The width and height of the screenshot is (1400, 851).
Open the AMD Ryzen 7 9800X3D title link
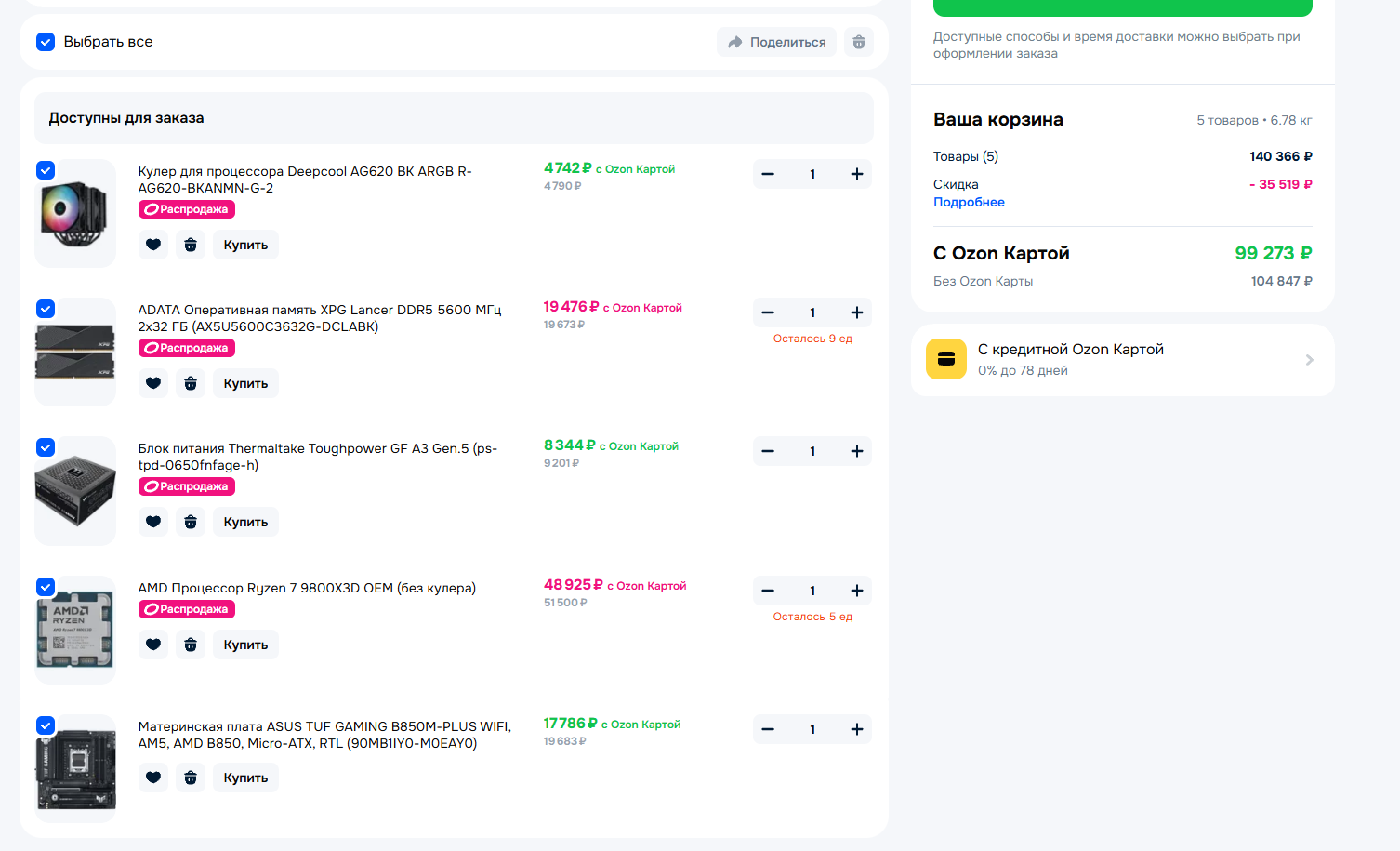coord(307,588)
